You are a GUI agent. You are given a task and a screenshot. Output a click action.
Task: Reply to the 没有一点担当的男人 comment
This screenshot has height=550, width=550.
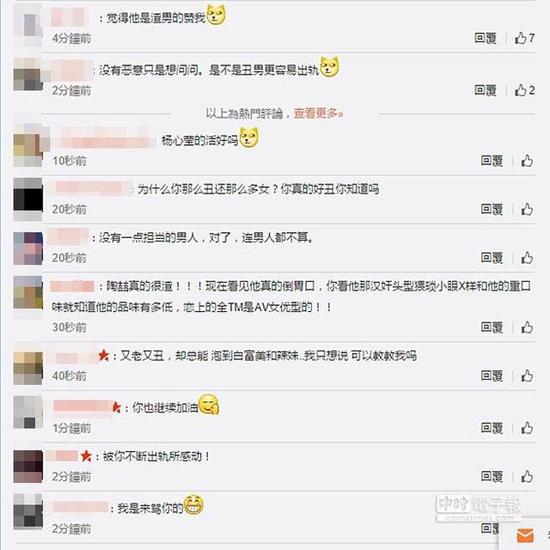point(491,258)
